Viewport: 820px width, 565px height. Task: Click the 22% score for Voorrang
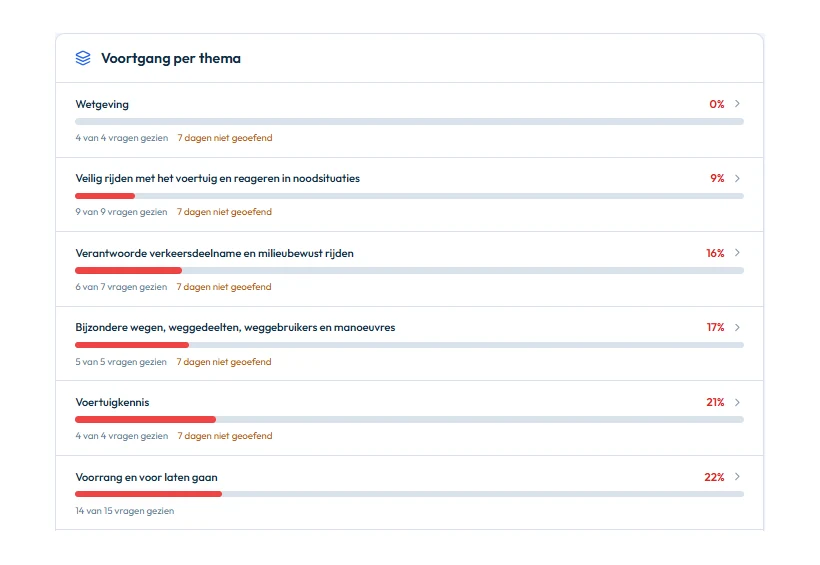coord(714,477)
